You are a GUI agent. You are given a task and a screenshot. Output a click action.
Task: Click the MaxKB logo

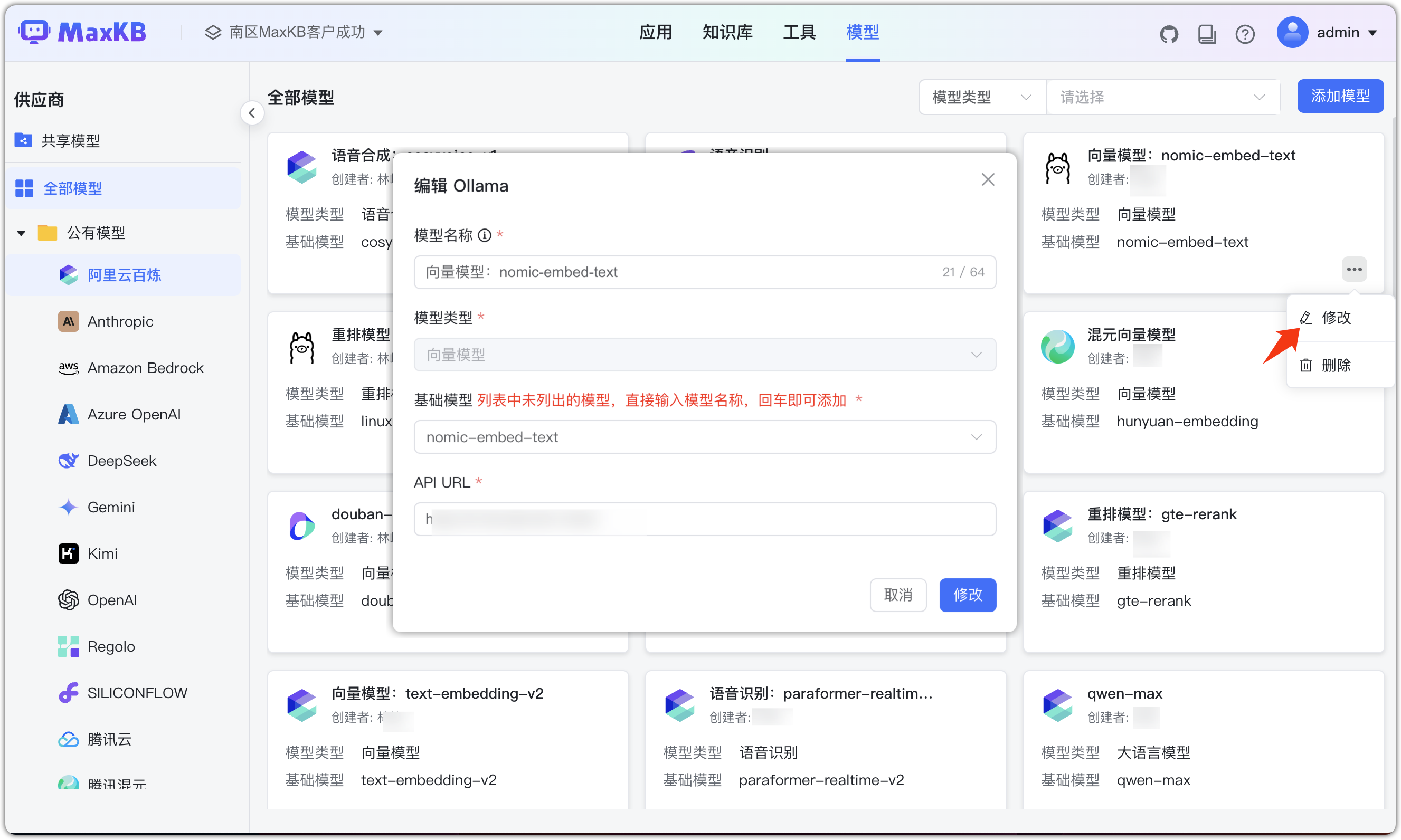(x=82, y=32)
